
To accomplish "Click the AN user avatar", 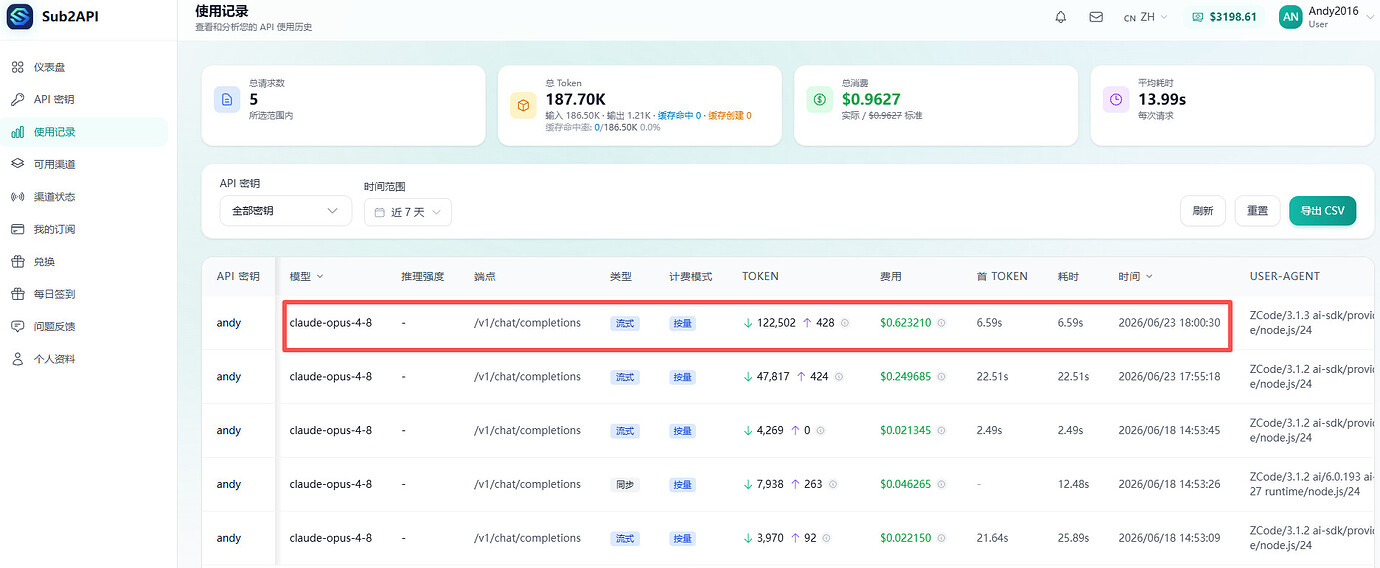I will 1291,17.
